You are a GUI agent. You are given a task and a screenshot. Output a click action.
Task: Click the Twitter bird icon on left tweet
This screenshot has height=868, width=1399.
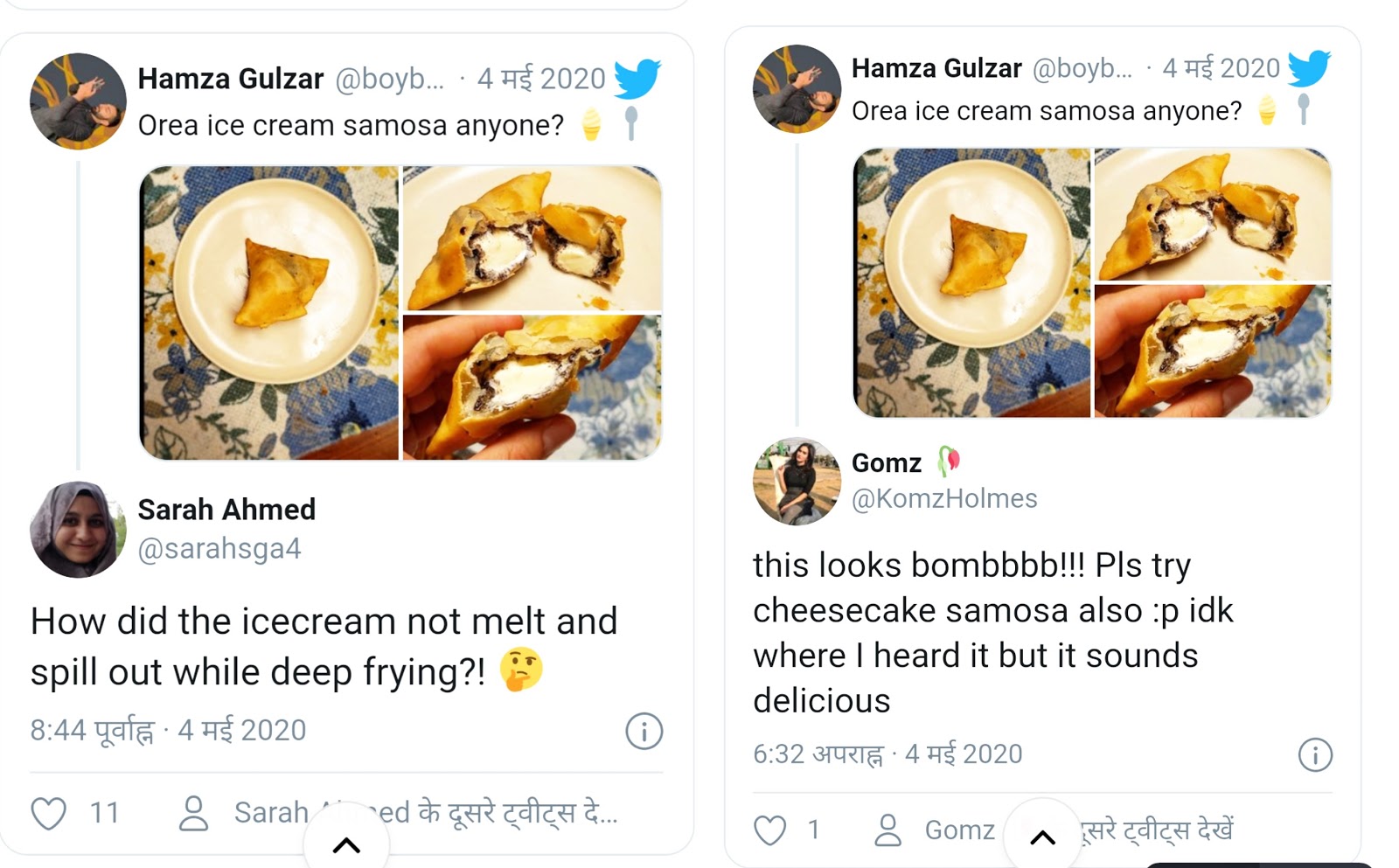pyautogui.click(x=637, y=79)
